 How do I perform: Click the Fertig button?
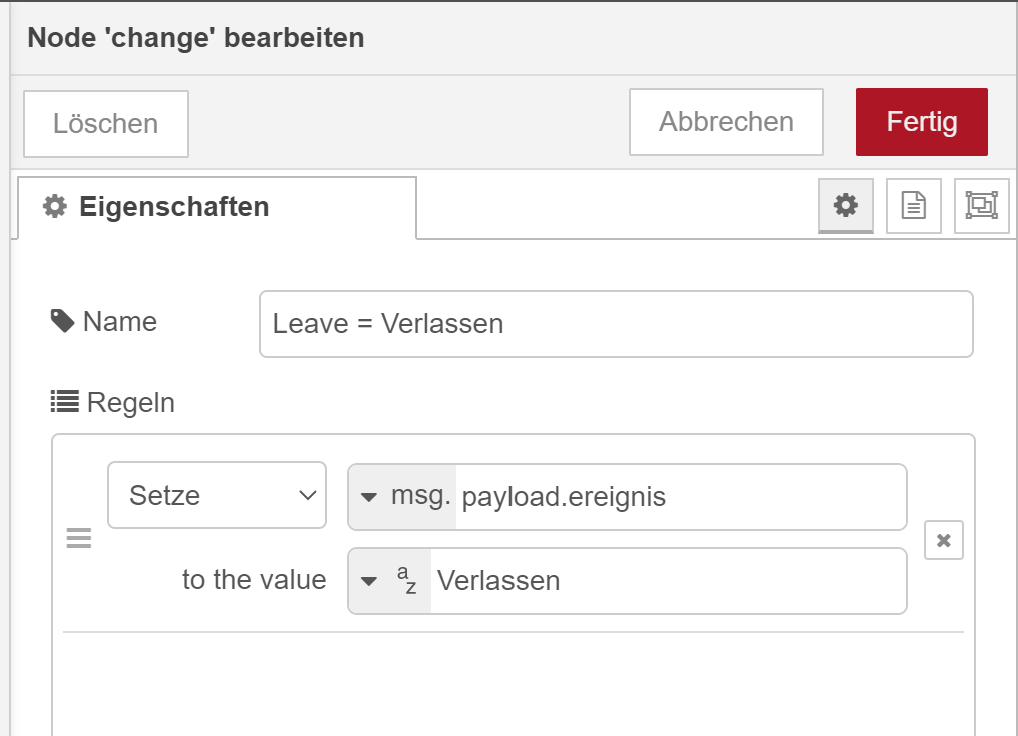point(922,122)
